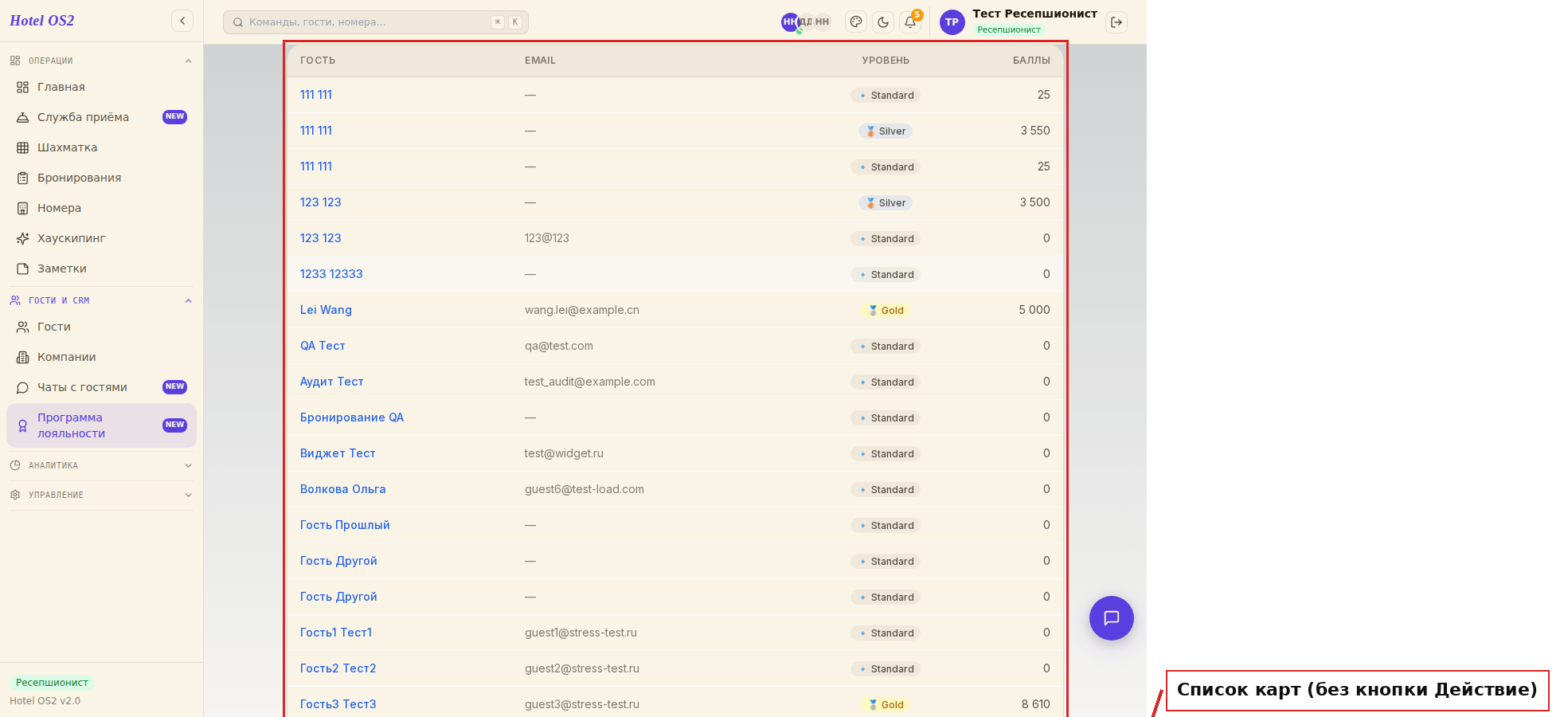
Task: Toggle dark mode moon icon
Action: [x=883, y=22]
